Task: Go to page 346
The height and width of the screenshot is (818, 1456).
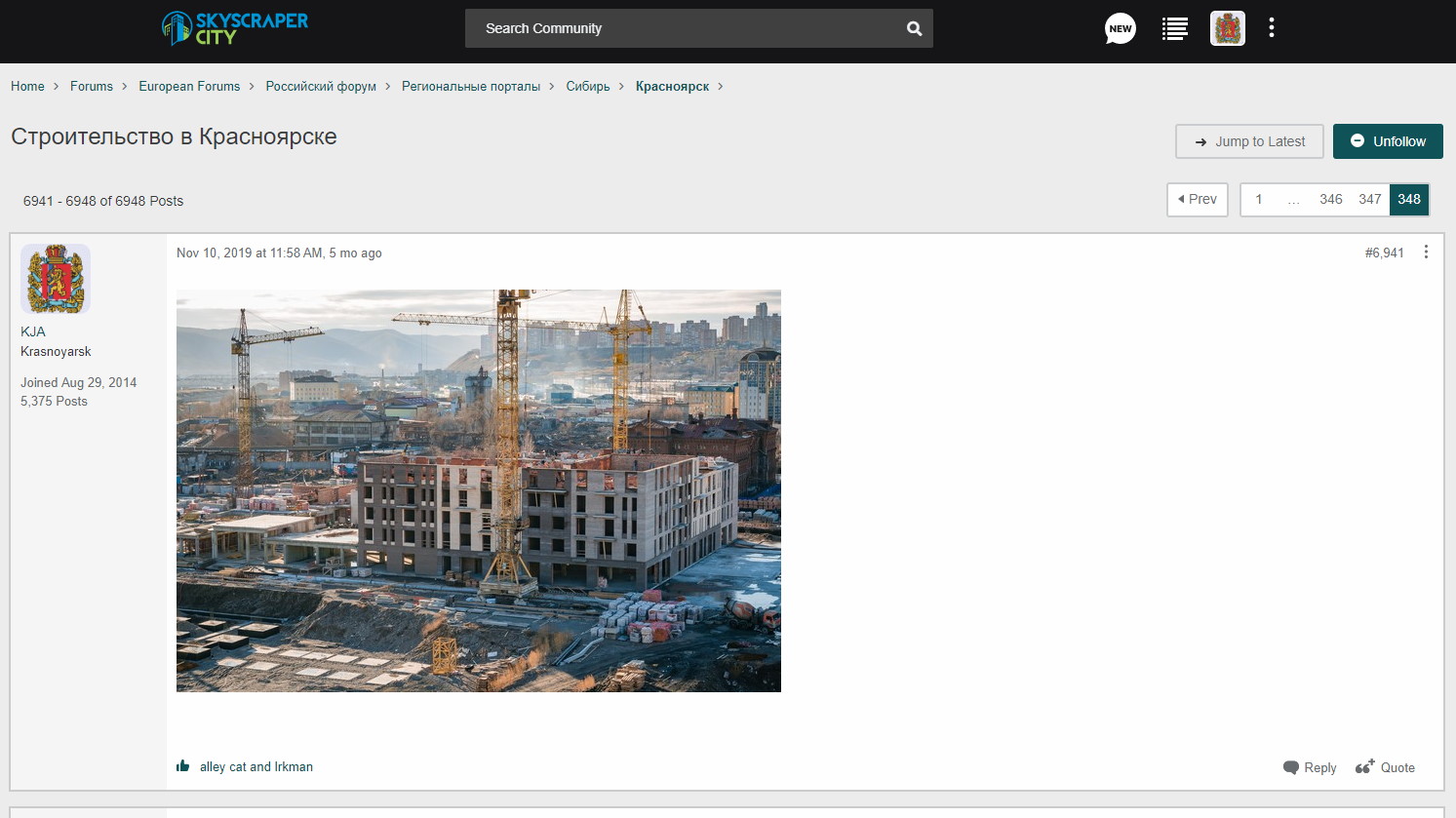Action: coord(1330,199)
